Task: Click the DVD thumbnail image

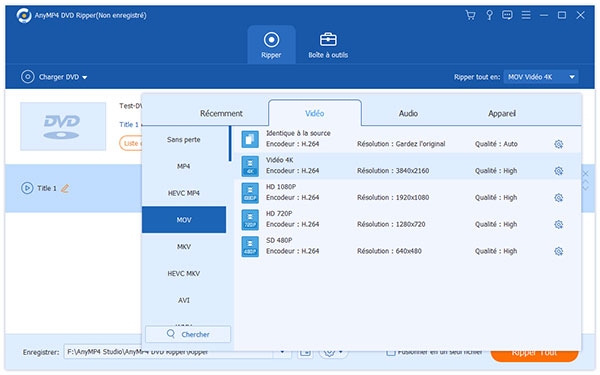Action: [63, 126]
